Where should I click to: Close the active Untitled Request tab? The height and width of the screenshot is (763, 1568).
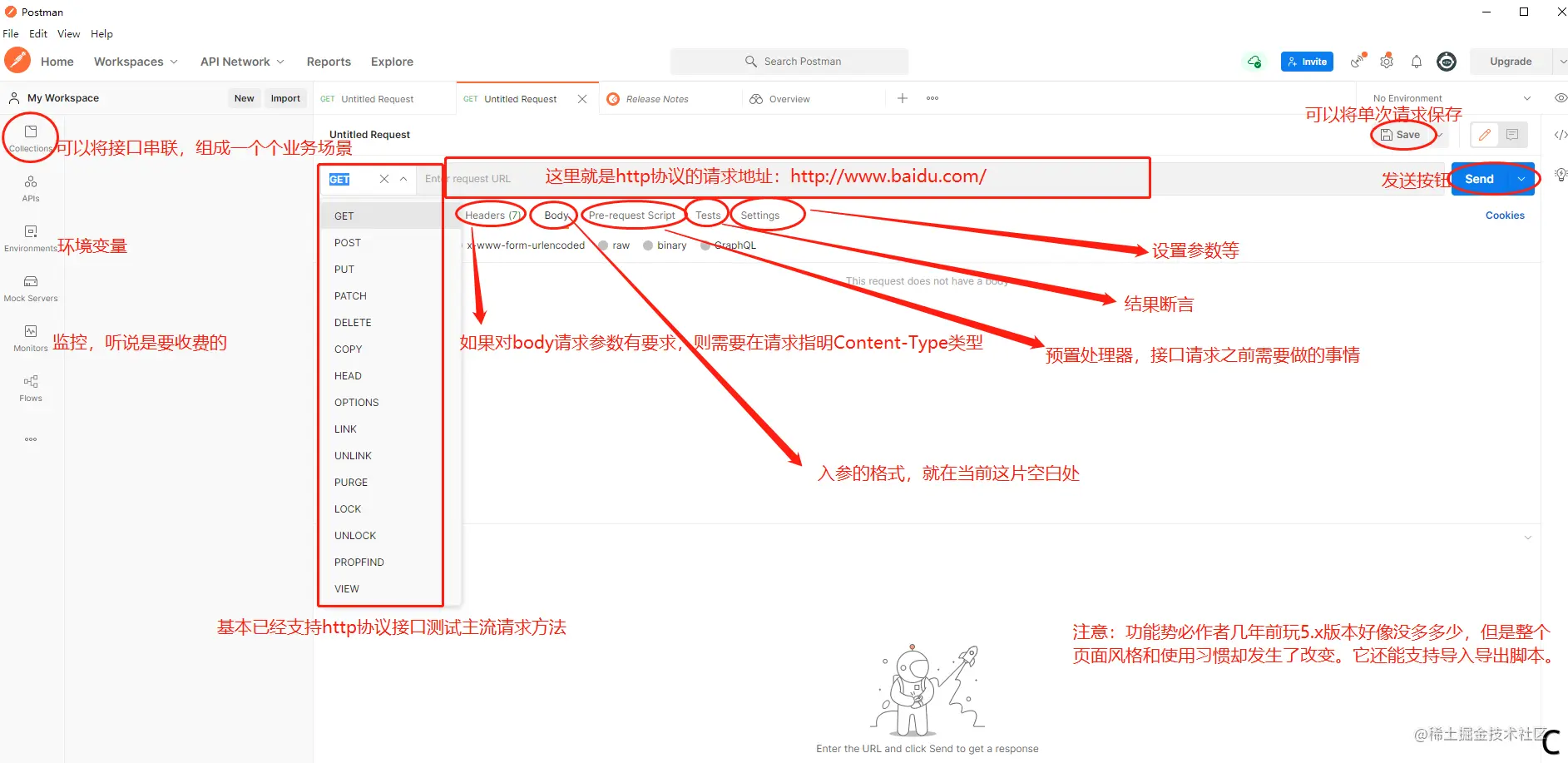[x=582, y=99]
